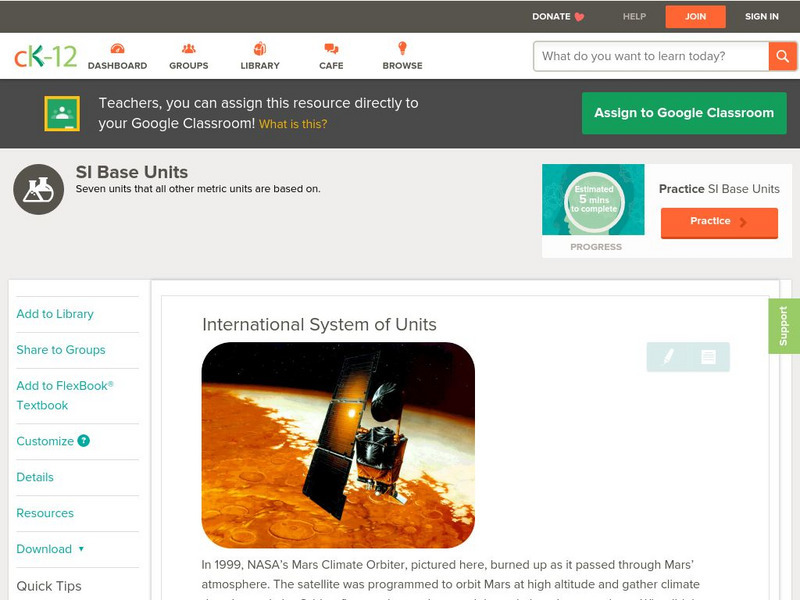Open the HELP link in top bar
Screen dimensions: 800x600
point(634,17)
